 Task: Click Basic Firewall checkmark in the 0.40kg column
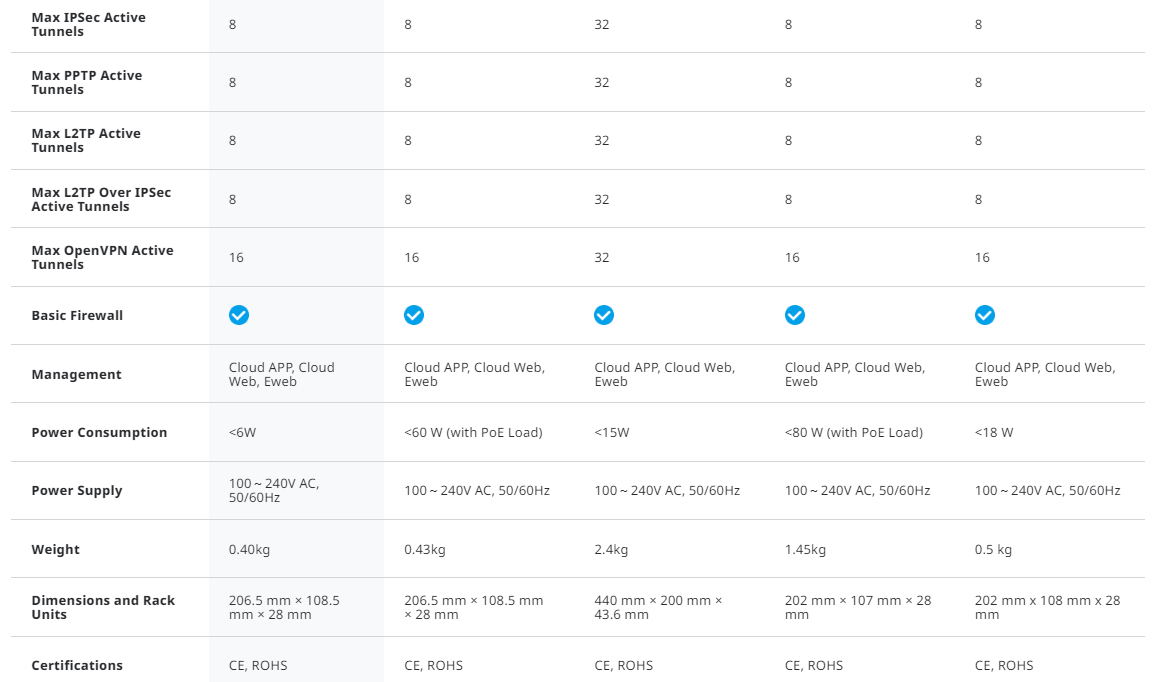(x=239, y=315)
